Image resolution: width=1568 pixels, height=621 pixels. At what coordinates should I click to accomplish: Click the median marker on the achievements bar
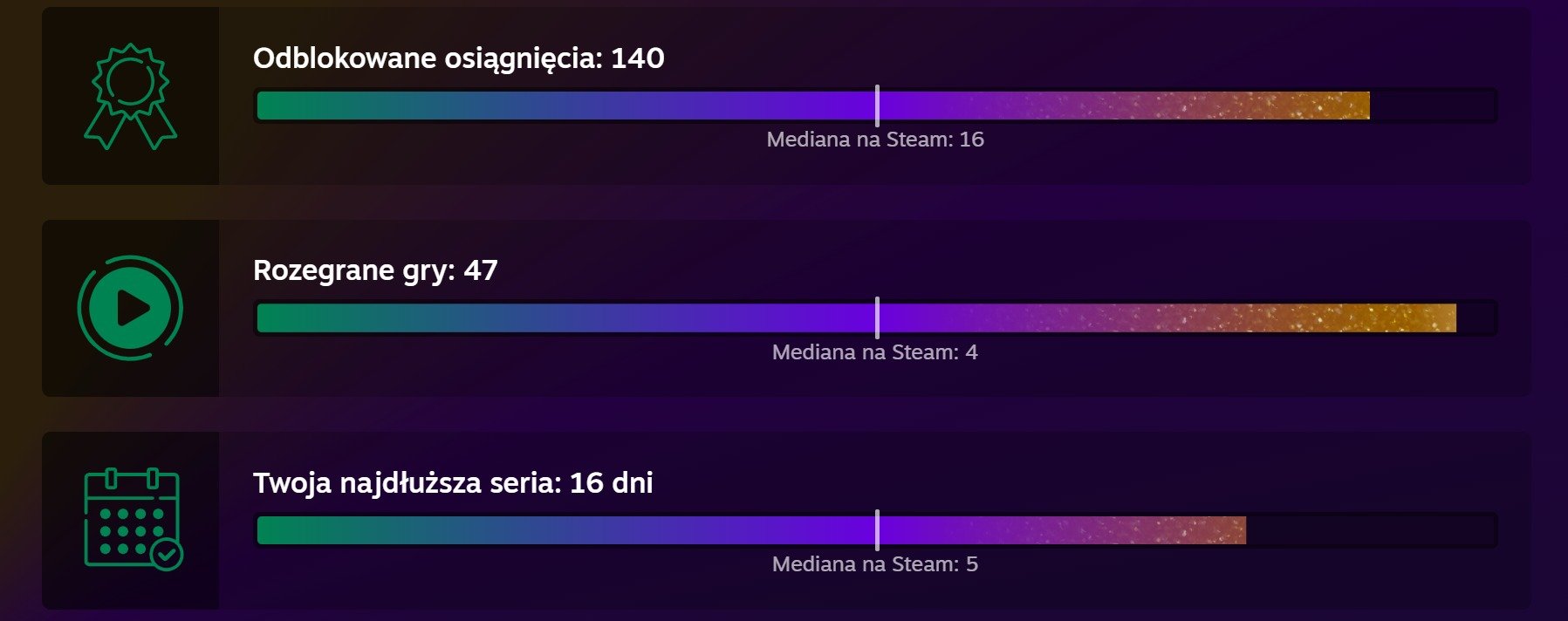pos(877,106)
